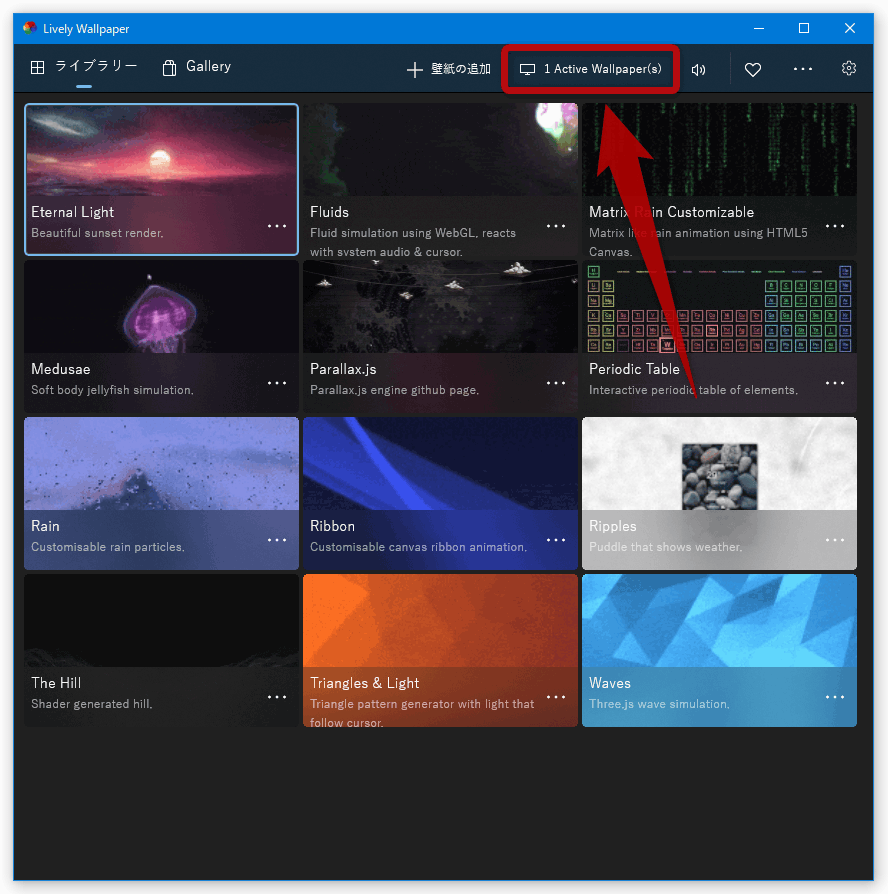Select the Eternal Light wallpaper thumbnail
The image size is (888, 894).
click(161, 151)
